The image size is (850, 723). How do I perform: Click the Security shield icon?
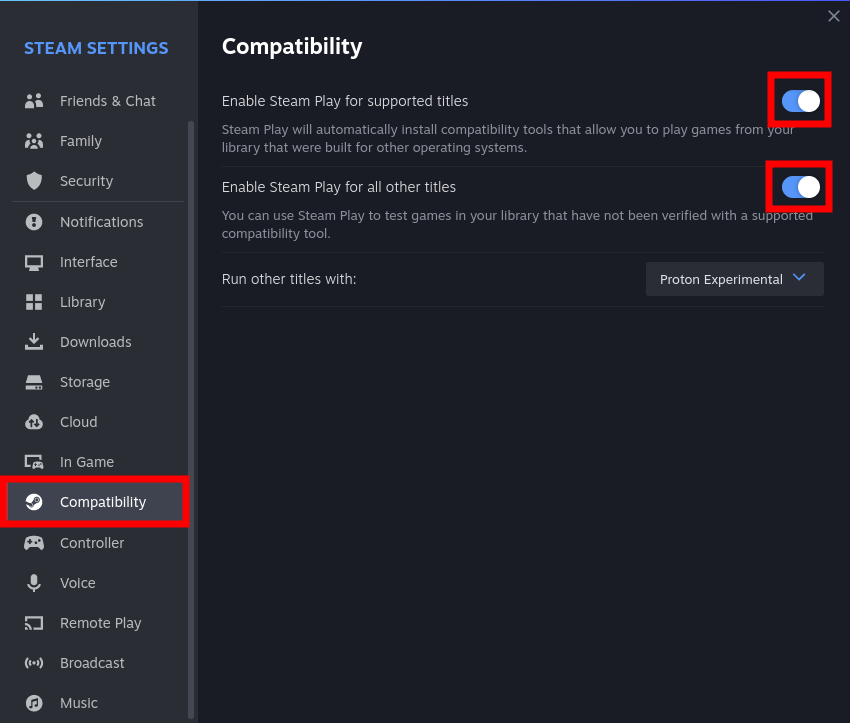tap(34, 181)
